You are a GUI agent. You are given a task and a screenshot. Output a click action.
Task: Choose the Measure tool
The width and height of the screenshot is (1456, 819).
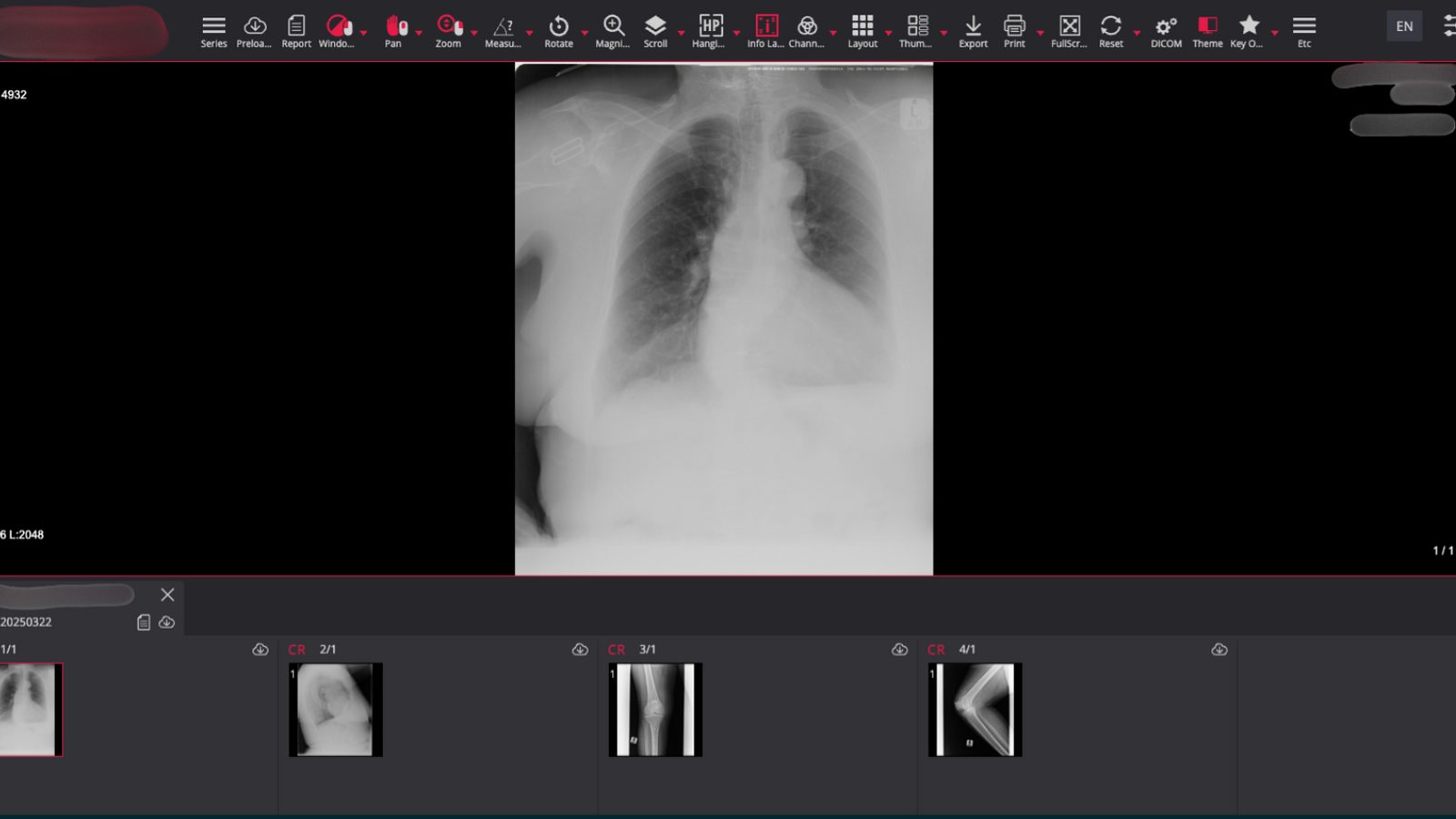tap(503, 31)
